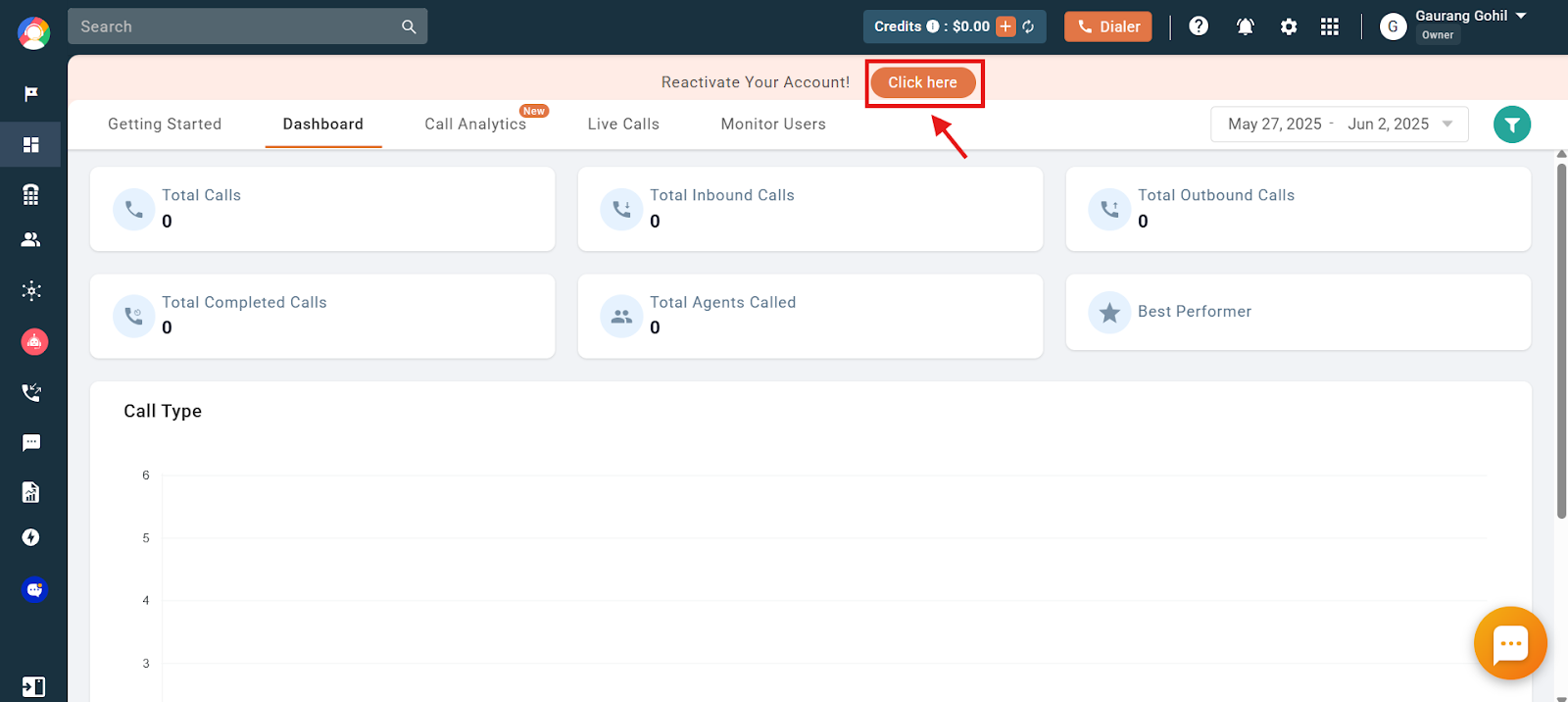Open the flag icon in sidebar
Image resolution: width=1568 pixels, height=702 pixels.
tap(31, 94)
